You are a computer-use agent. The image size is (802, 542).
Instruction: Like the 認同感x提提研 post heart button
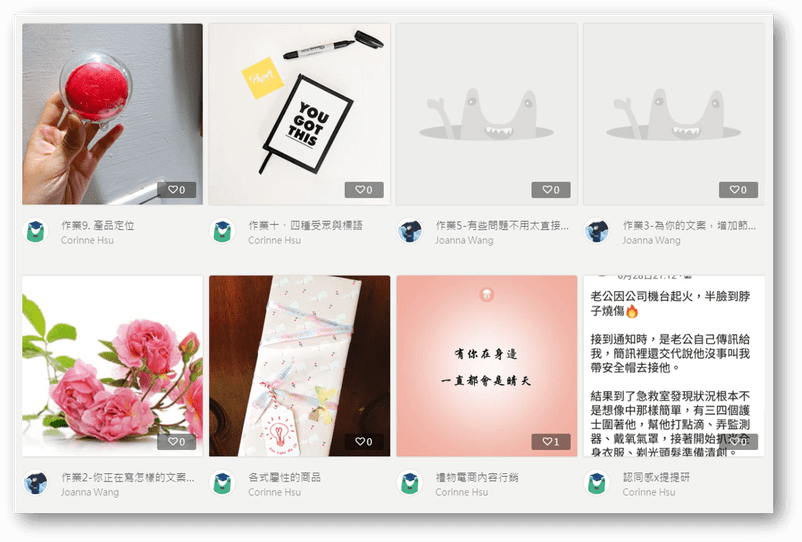[x=738, y=442]
